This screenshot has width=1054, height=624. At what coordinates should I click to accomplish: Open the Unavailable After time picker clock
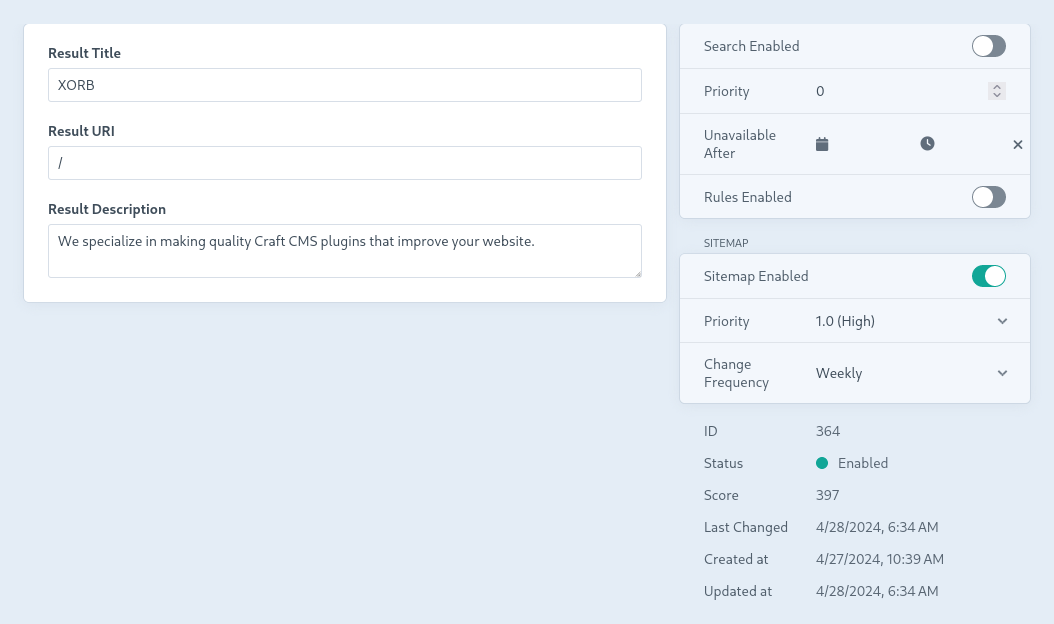pos(927,143)
